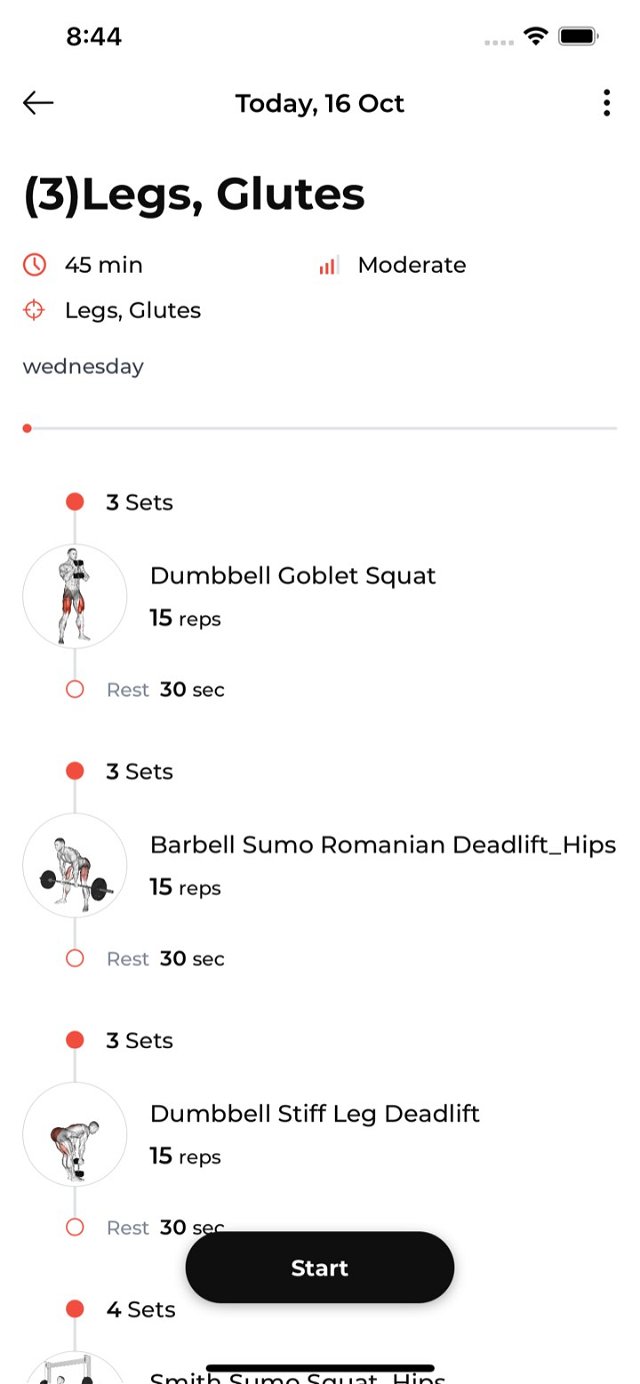Viewport: 640px width, 1384px height.
Task: Select Dumbbell Stiff Leg Deadlift title
Action: [x=315, y=1114]
